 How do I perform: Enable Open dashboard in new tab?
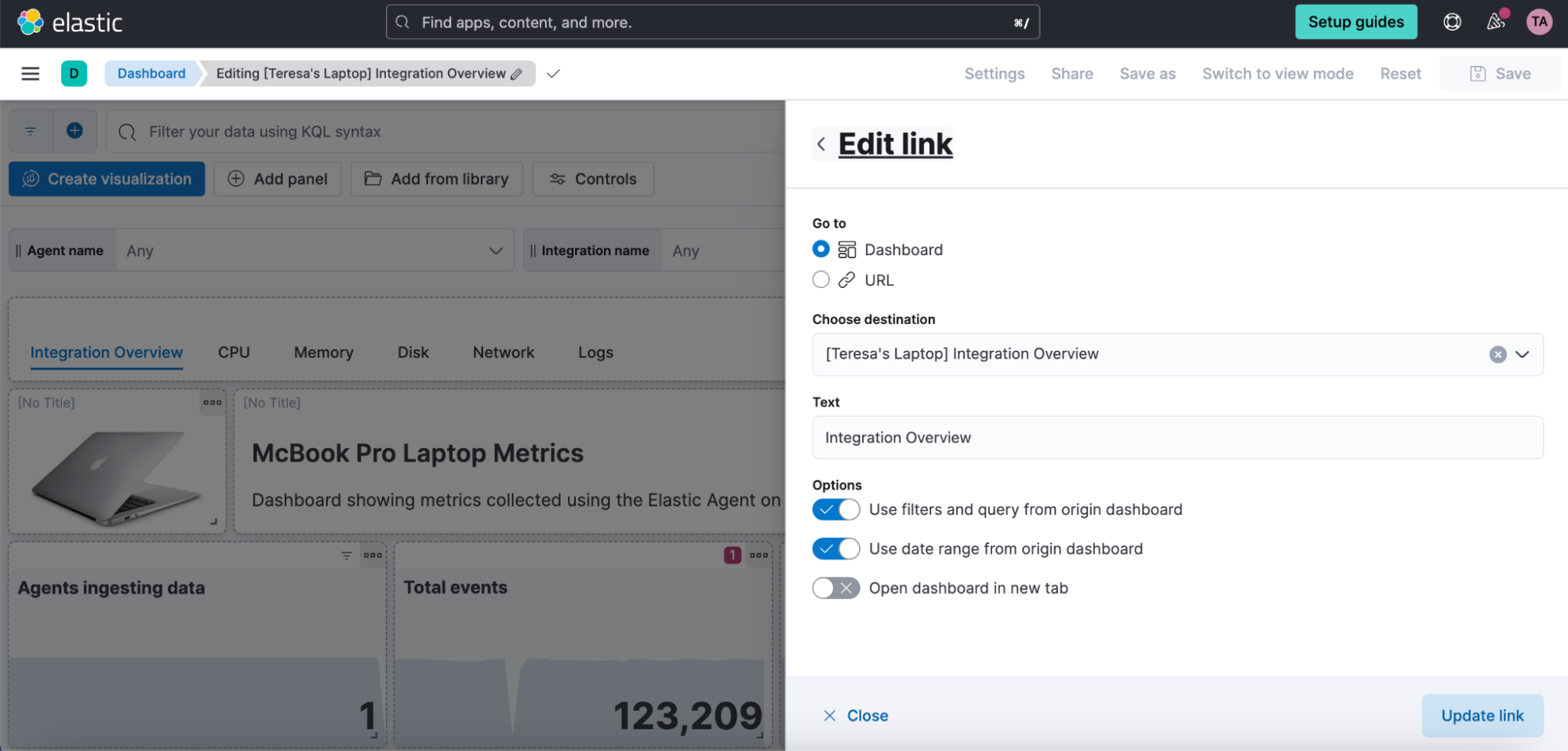[x=835, y=587]
